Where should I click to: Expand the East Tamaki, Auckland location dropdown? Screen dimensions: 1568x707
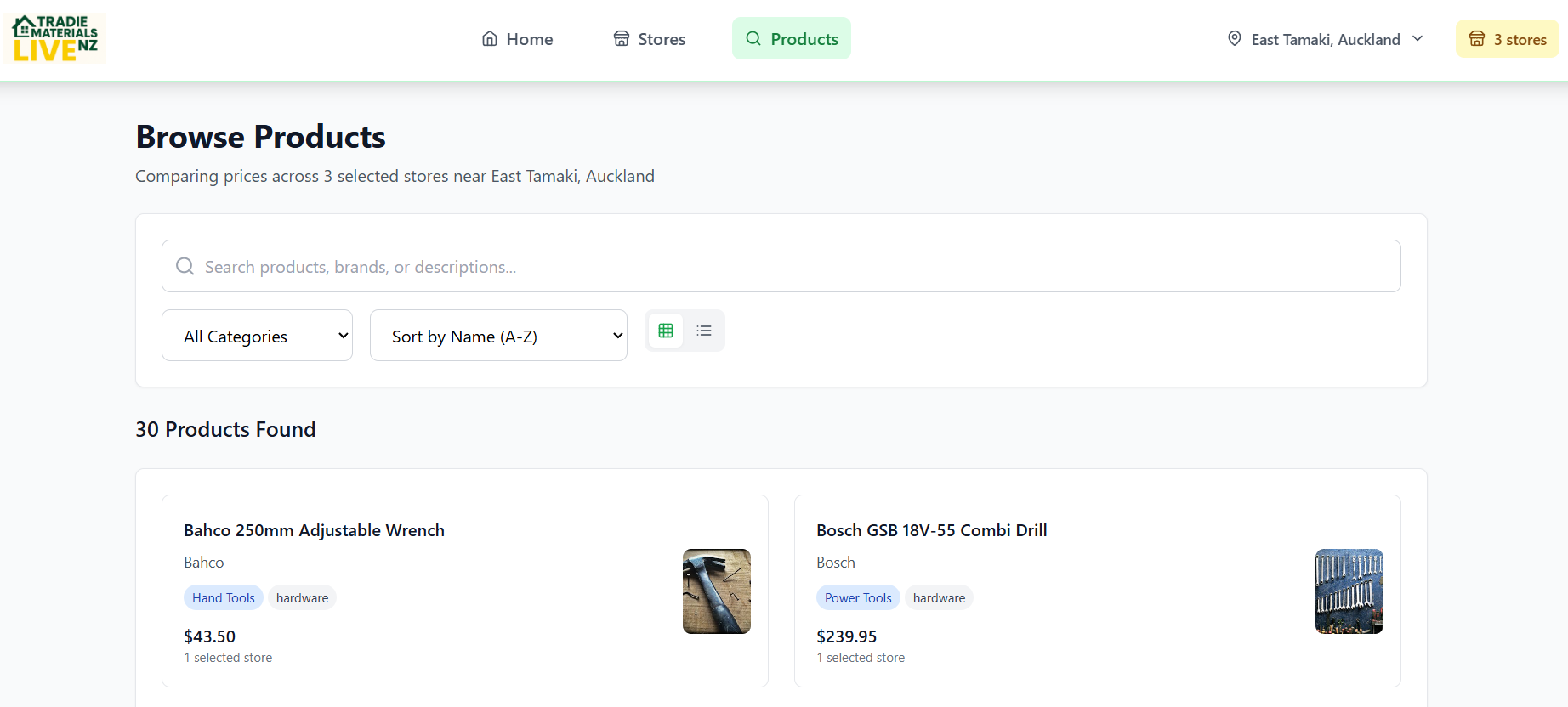click(1326, 39)
